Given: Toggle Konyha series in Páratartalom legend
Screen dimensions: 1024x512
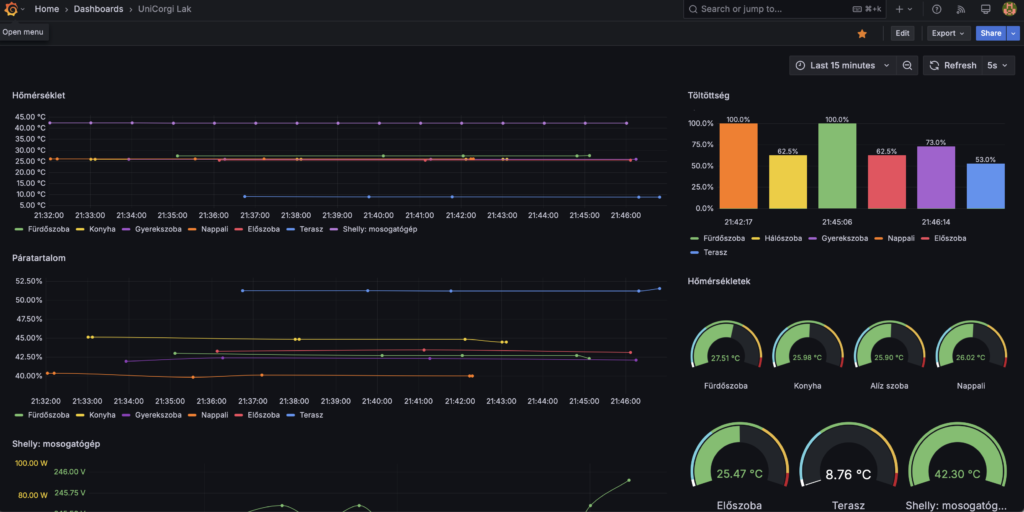Looking at the screenshot, I should pyautogui.click(x=102, y=414).
